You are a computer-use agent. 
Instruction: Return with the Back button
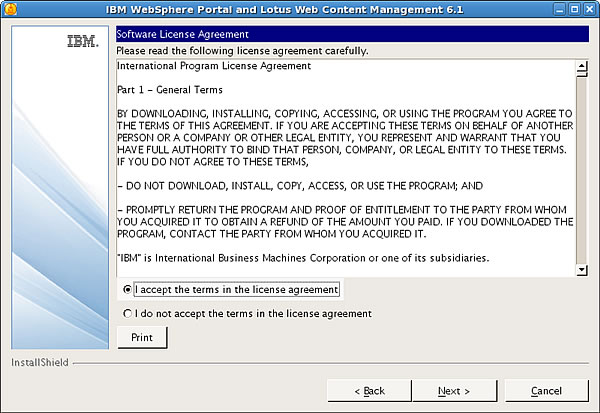point(370,391)
